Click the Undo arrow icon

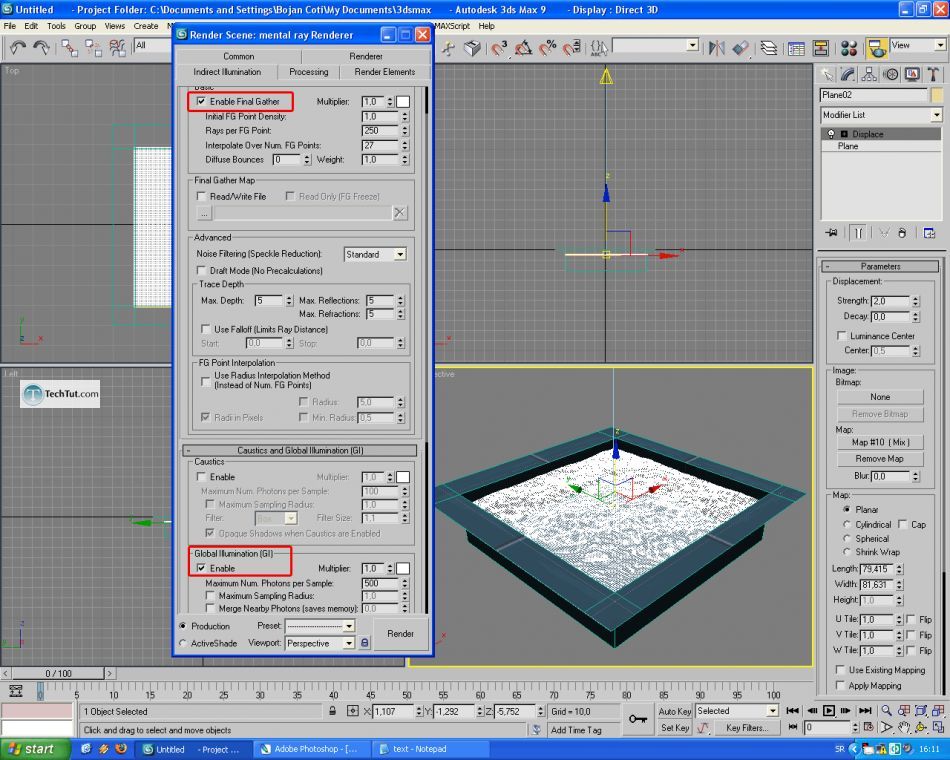click(18, 48)
